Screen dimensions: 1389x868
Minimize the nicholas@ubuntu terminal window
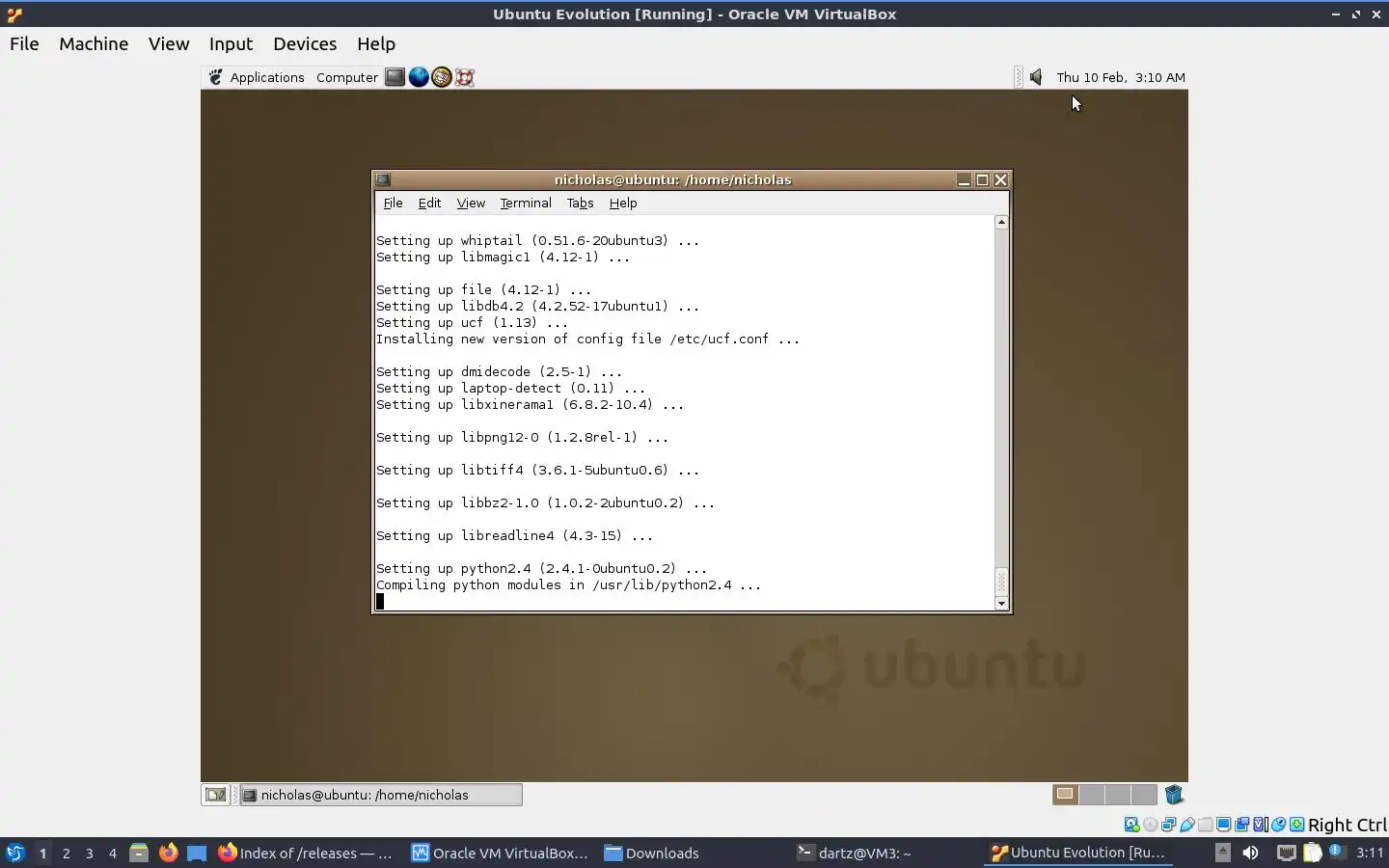coord(964,179)
